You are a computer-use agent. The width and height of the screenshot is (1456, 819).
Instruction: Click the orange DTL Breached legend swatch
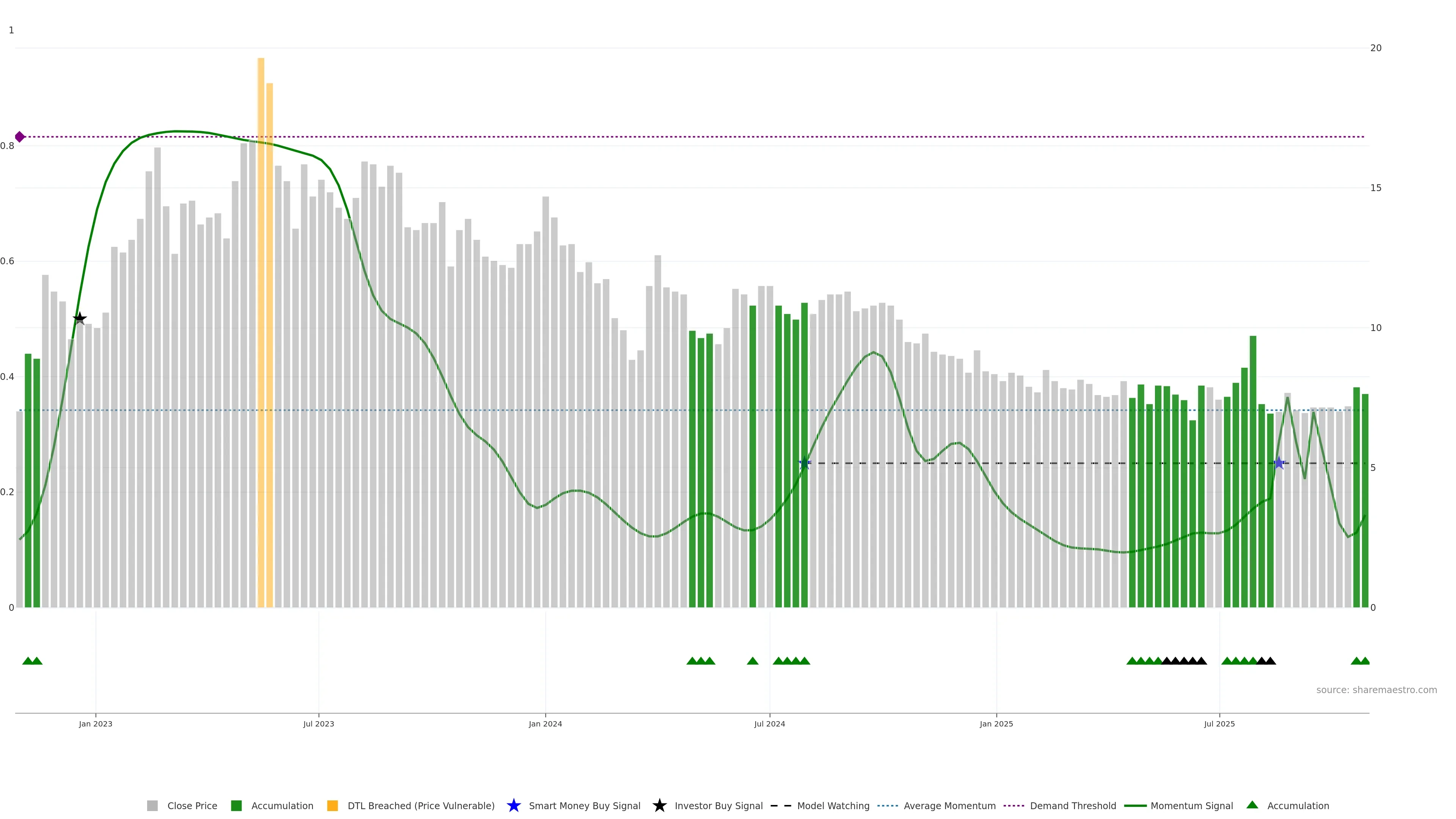(333, 805)
